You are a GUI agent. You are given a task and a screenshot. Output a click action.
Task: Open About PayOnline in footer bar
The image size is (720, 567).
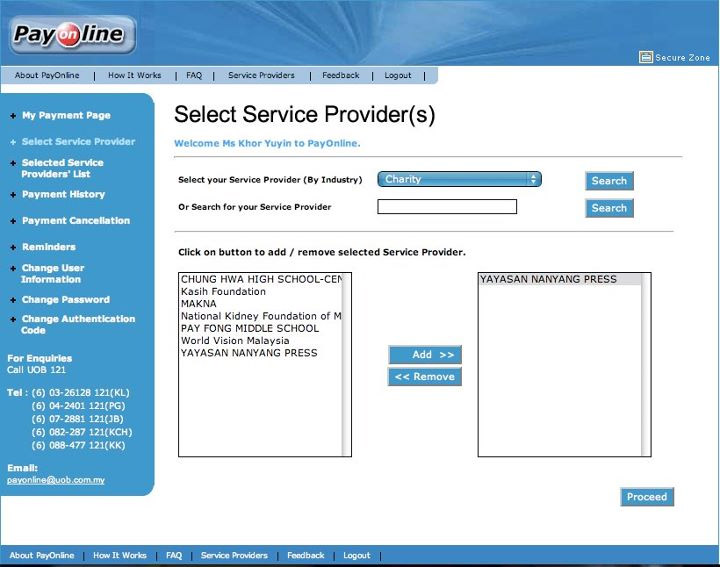[42, 556]
